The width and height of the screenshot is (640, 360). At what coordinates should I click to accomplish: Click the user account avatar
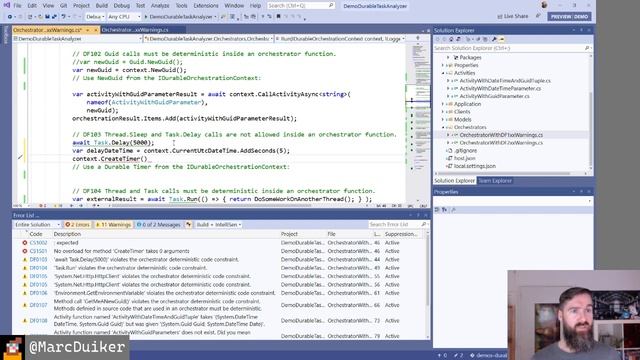pyautogui.click(x=544, y=5)
